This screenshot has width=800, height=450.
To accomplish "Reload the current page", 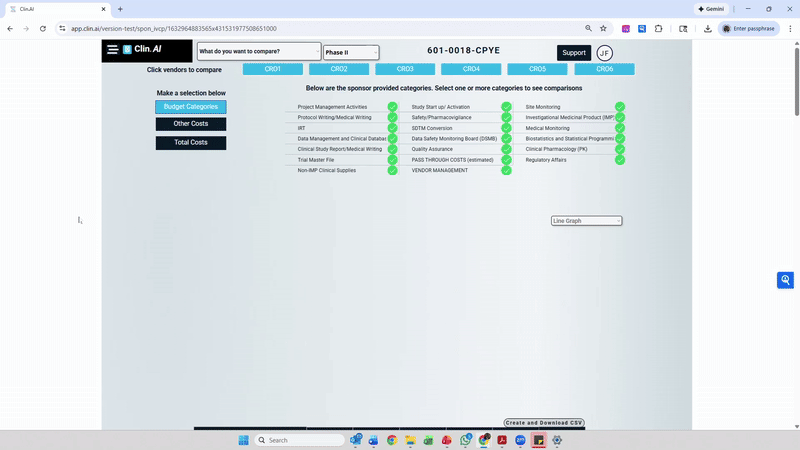I will [43, 29].
